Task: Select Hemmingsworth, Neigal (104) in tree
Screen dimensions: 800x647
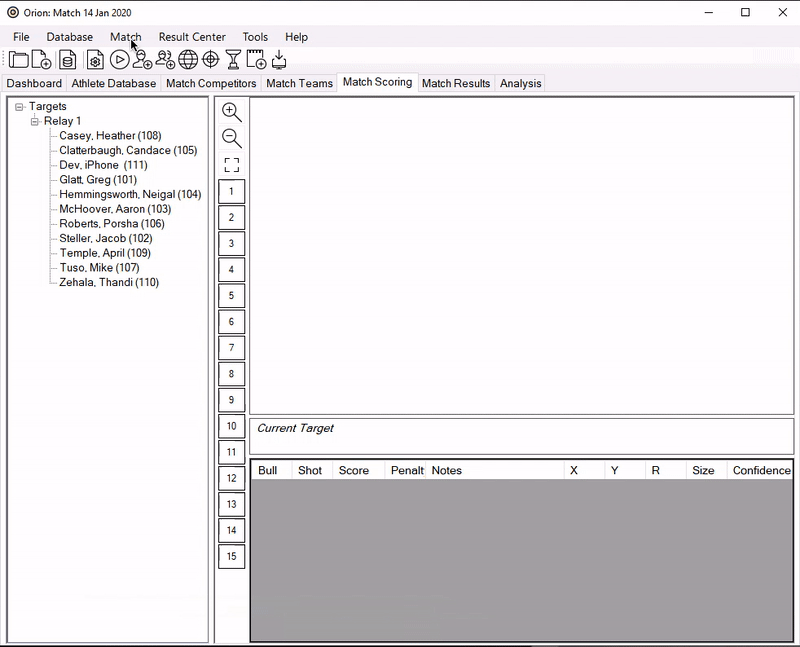Action: pyautogui.click(x=130, y=194)
